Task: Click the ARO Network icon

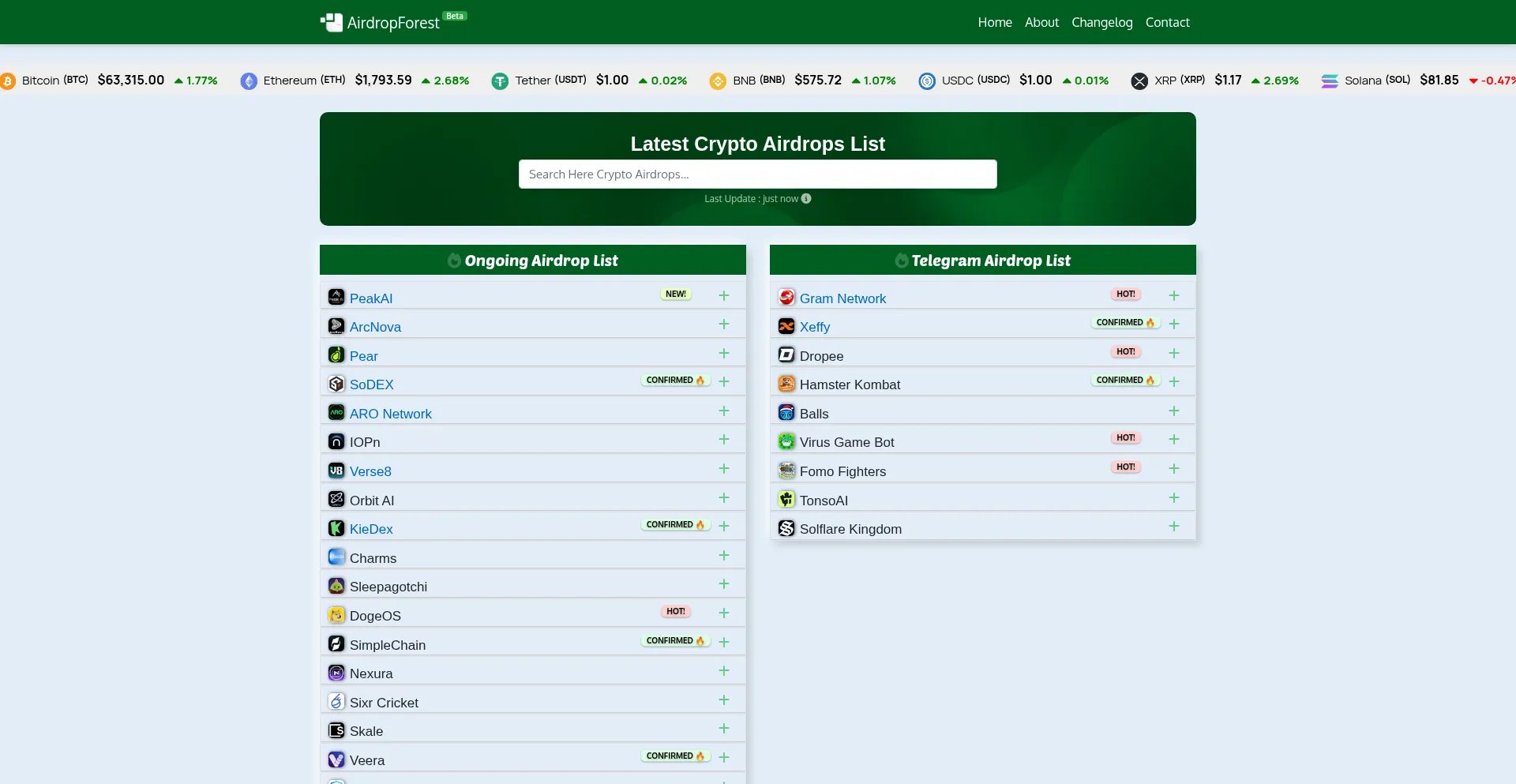Action: pos(336,412)
